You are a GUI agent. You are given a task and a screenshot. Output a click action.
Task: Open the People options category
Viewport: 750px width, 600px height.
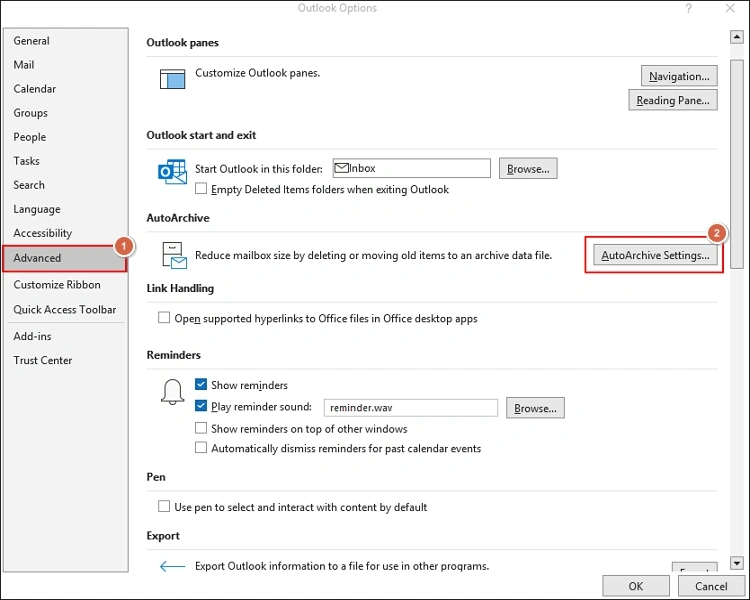[65, 137]
